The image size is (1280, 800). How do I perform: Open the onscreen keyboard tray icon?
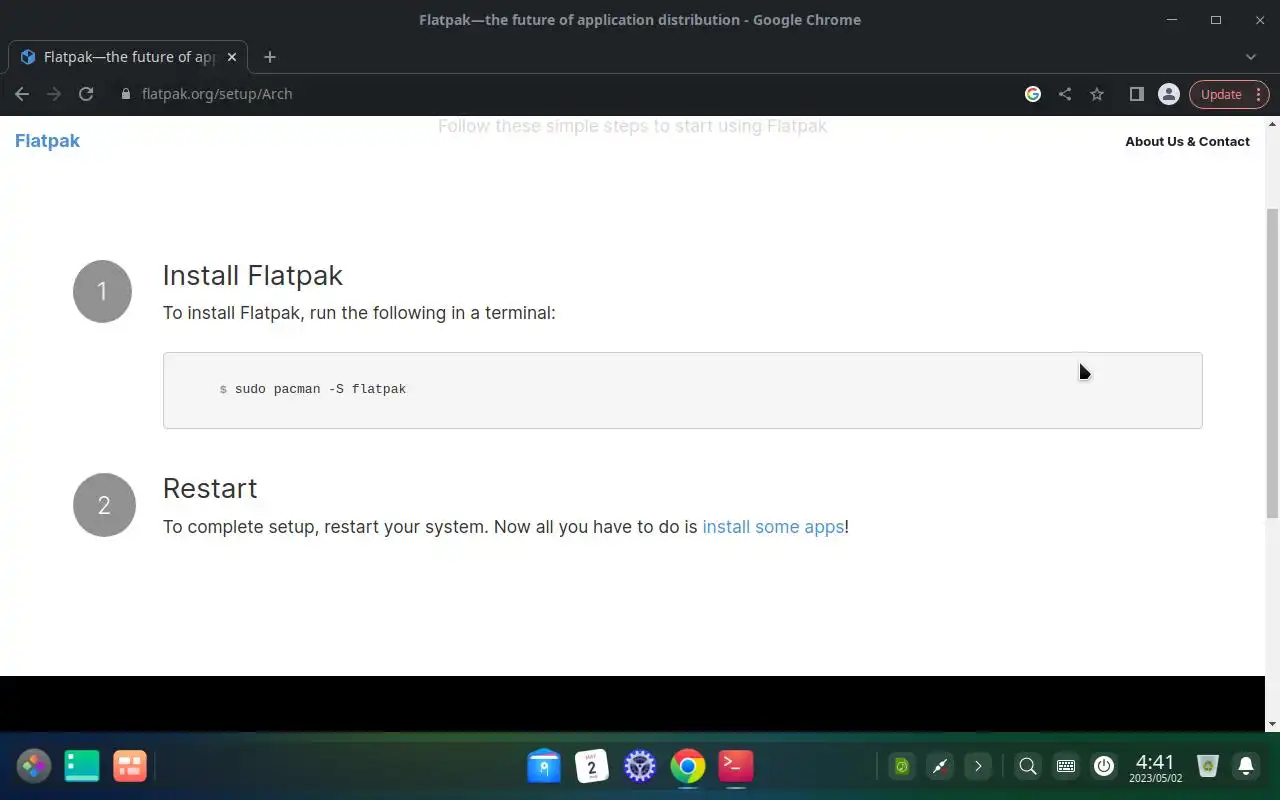pyautogui.click(x=1066, y=766)
